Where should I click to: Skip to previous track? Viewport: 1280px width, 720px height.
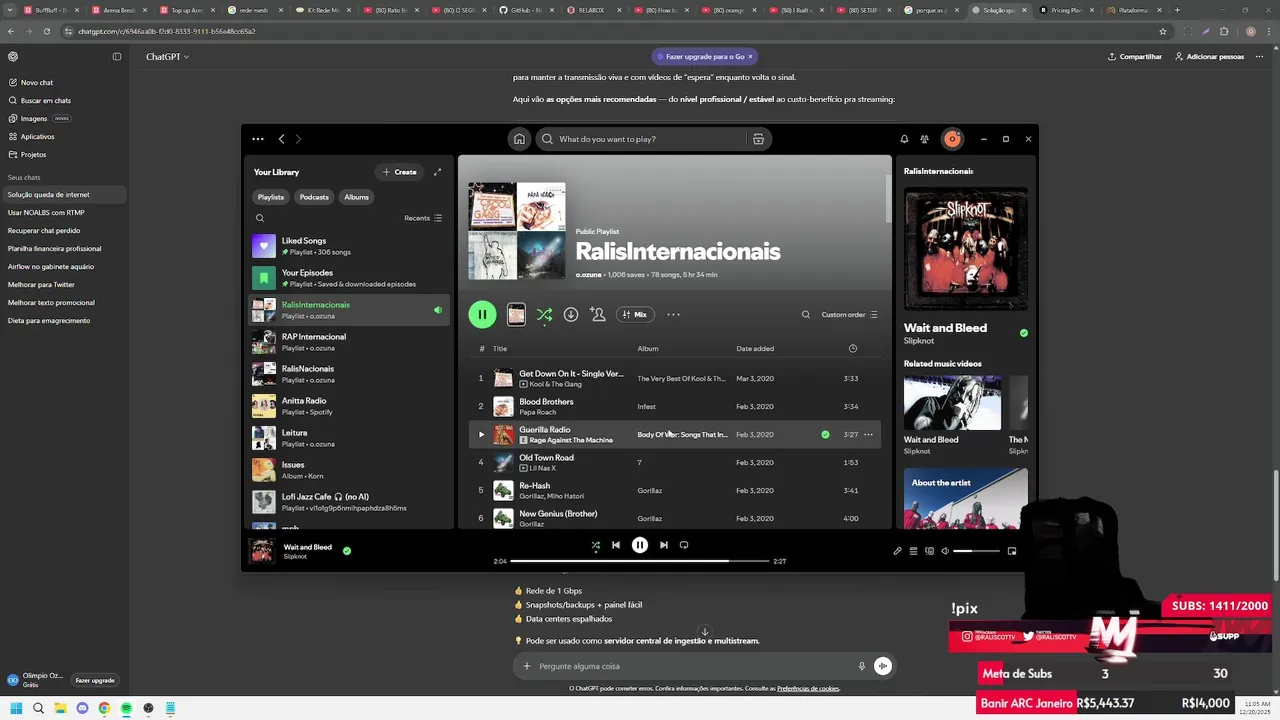click(616, 545)
